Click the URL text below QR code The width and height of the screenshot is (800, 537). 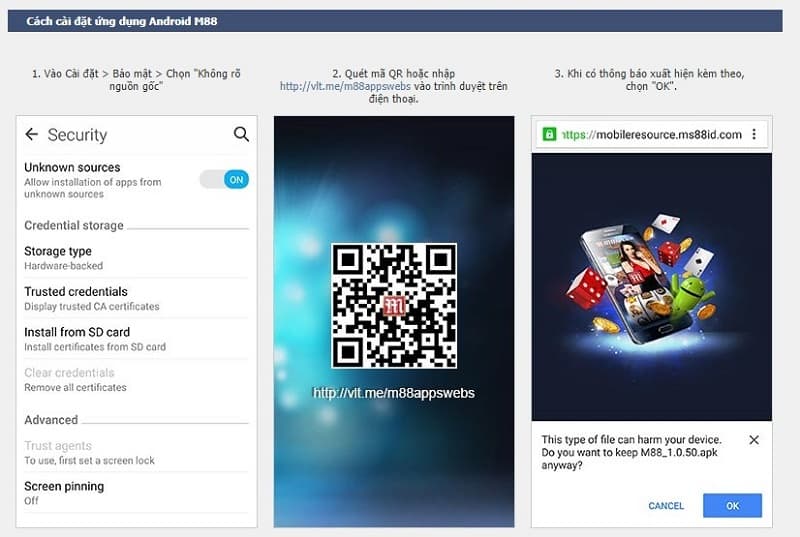pyautogui.click(x=394, y=393)
